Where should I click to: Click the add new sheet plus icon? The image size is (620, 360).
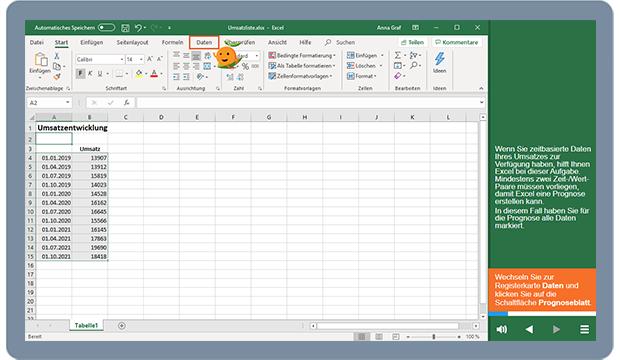point(122,326)
